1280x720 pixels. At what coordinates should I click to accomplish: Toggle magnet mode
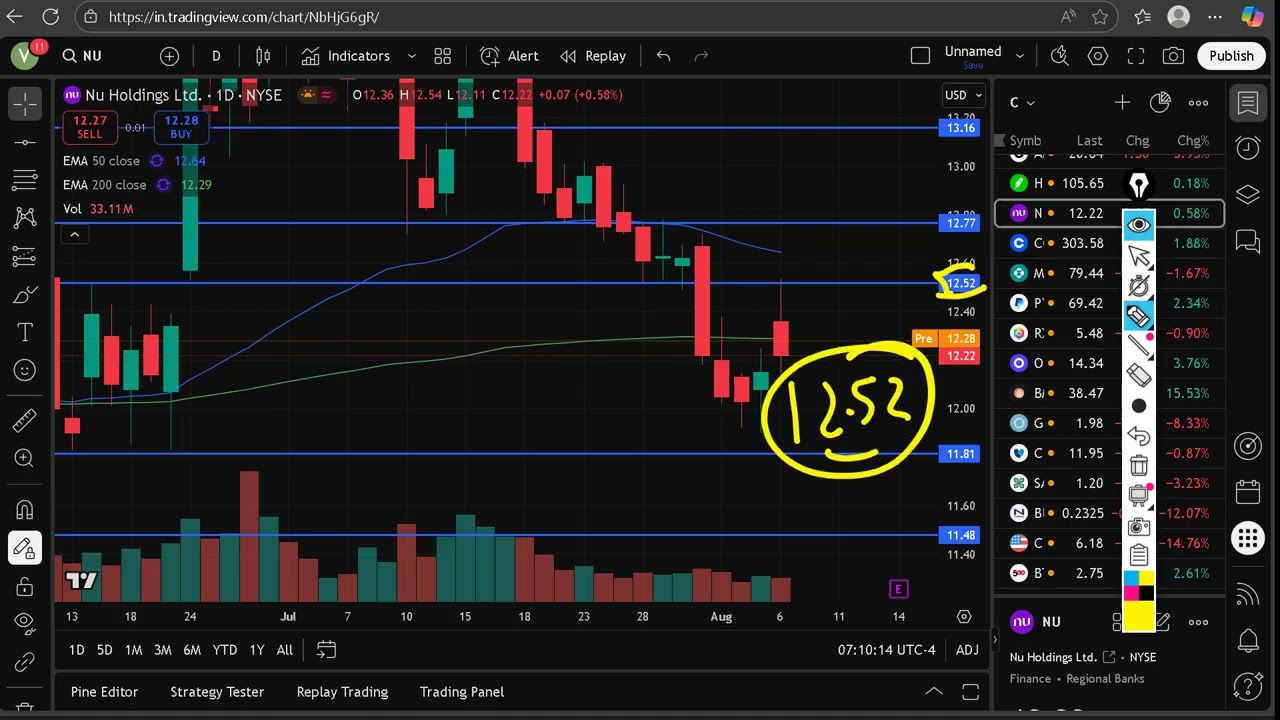(25, 510)
